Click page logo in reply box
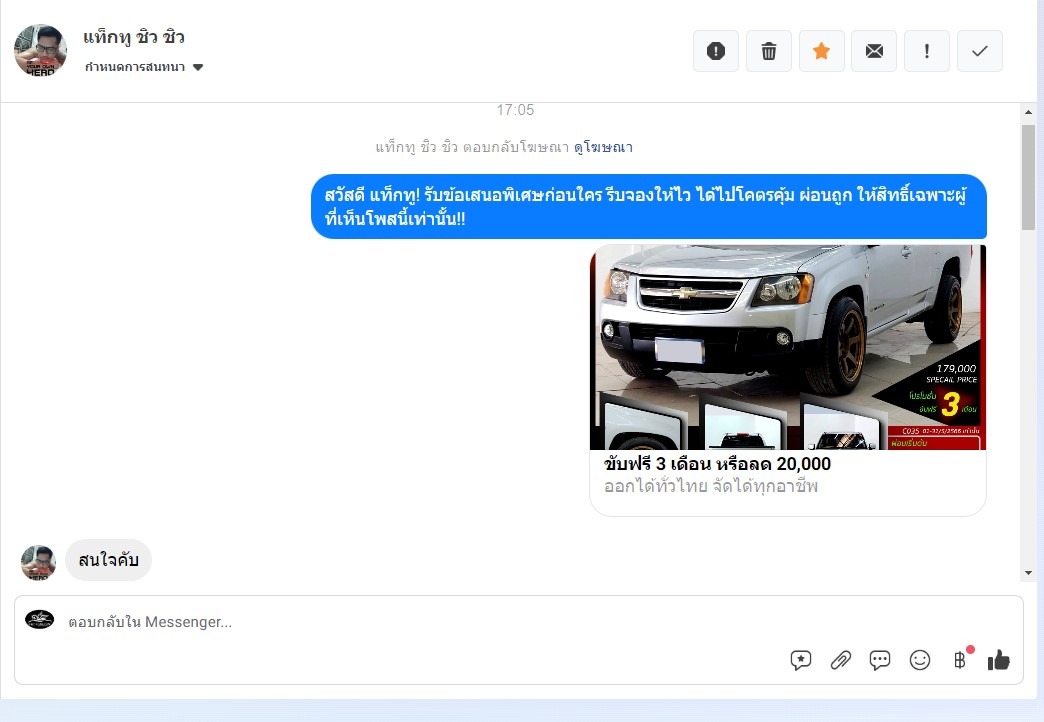This screenshot has width=1044, height=722. pyautogui.click(x=39, y=620)
